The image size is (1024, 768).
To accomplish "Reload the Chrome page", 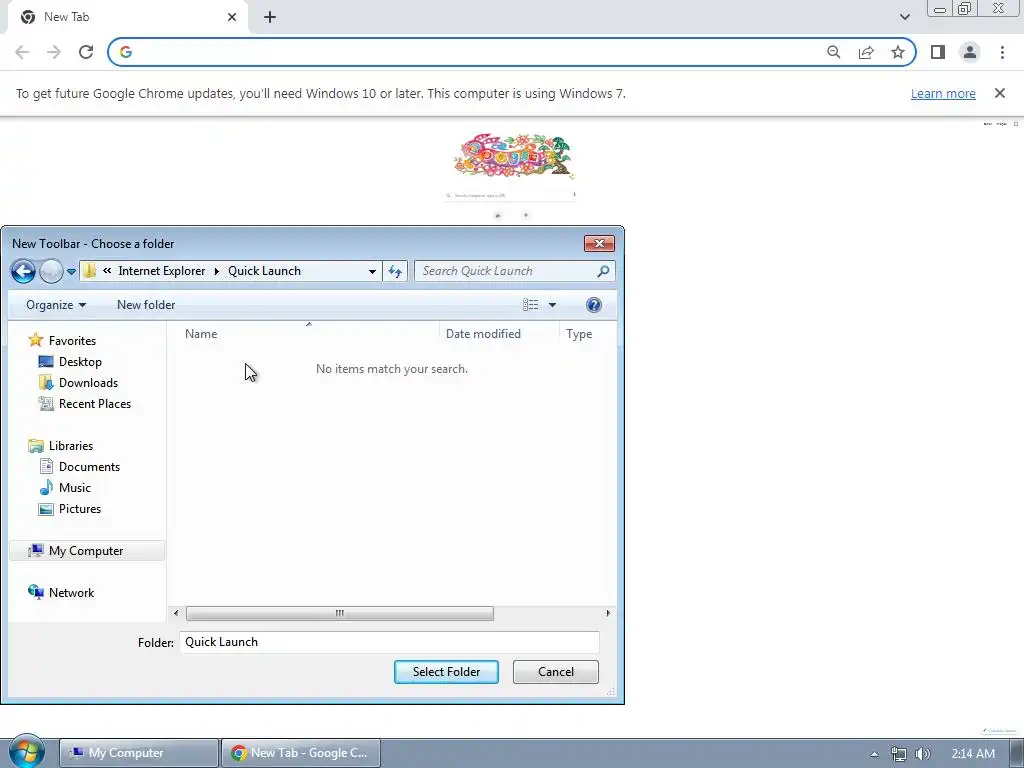I will pyautogui.click(x=86, y=52).
